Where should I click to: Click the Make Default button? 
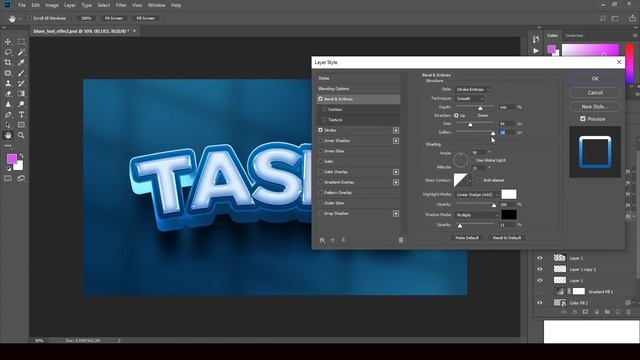467,238
